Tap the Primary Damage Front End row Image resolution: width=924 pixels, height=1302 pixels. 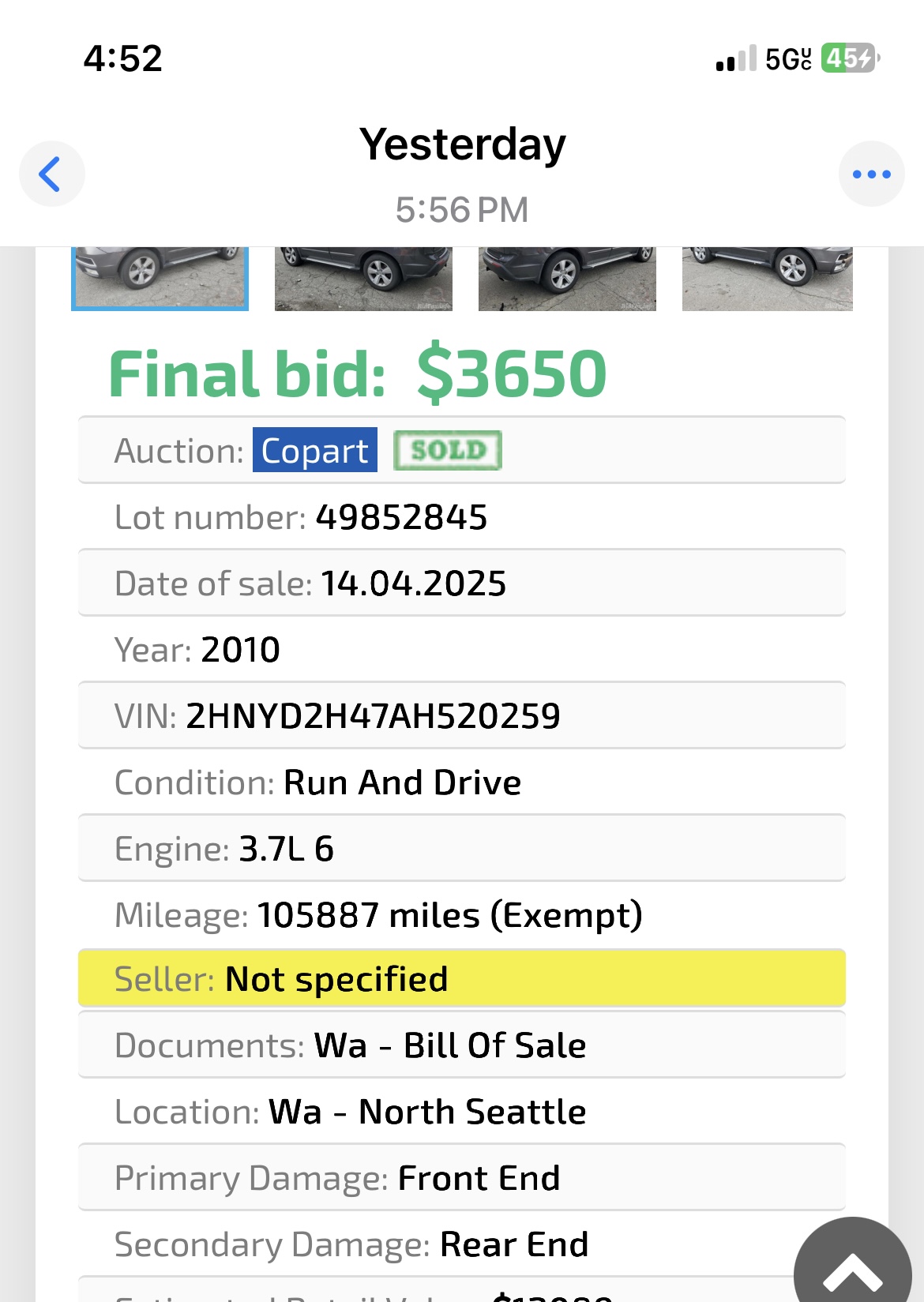[x=461, y=1178]
